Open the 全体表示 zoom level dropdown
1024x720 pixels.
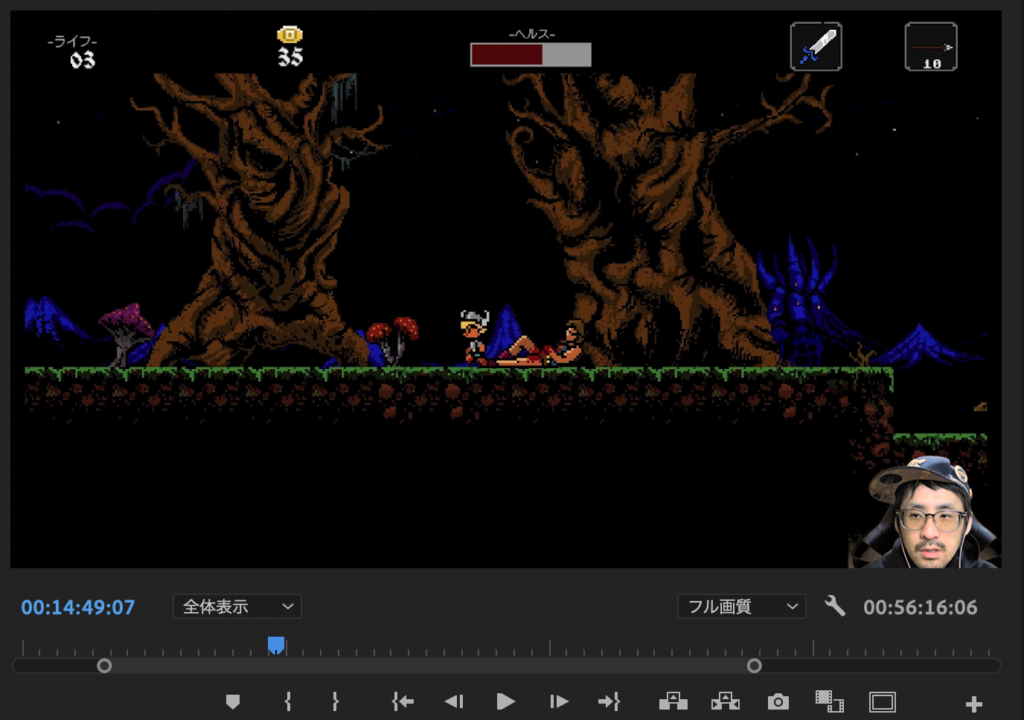[x=237, y=607]
